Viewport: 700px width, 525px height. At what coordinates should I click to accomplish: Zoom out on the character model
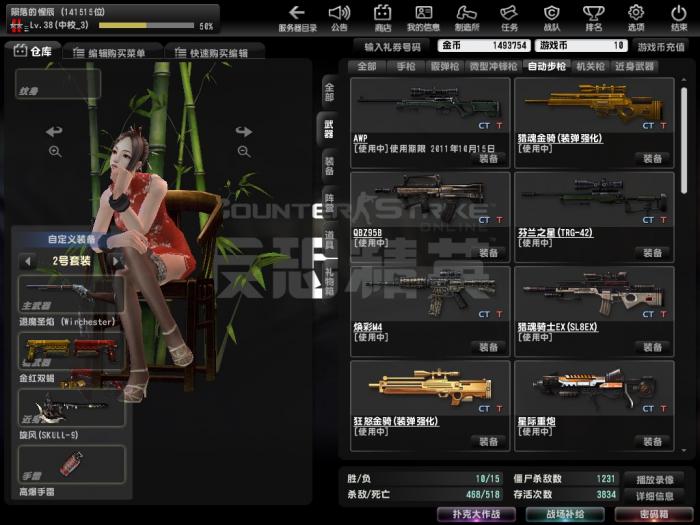coord(244,152)
